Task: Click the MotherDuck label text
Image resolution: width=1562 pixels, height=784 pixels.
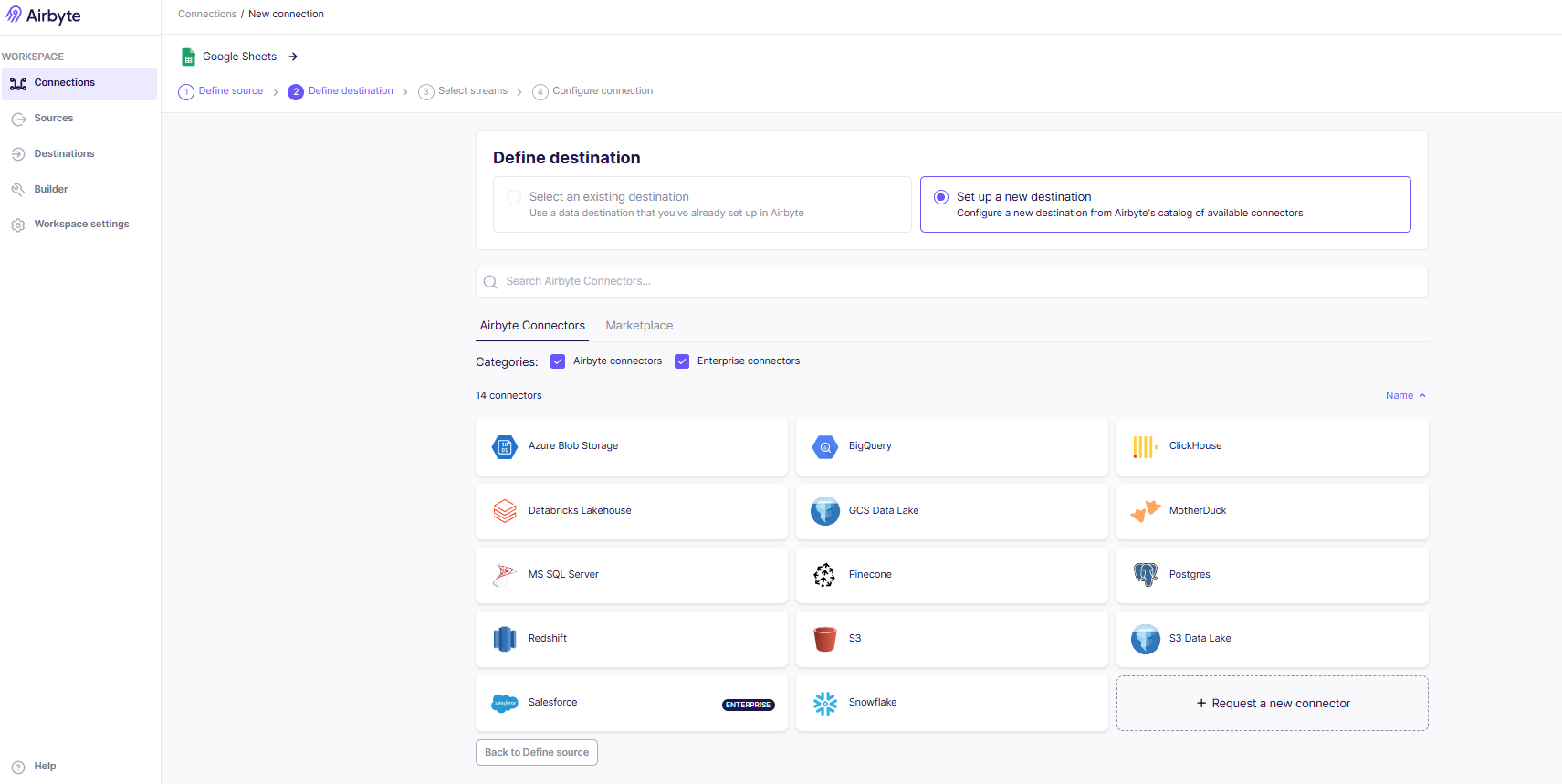Action: (x=1198, y=511)
